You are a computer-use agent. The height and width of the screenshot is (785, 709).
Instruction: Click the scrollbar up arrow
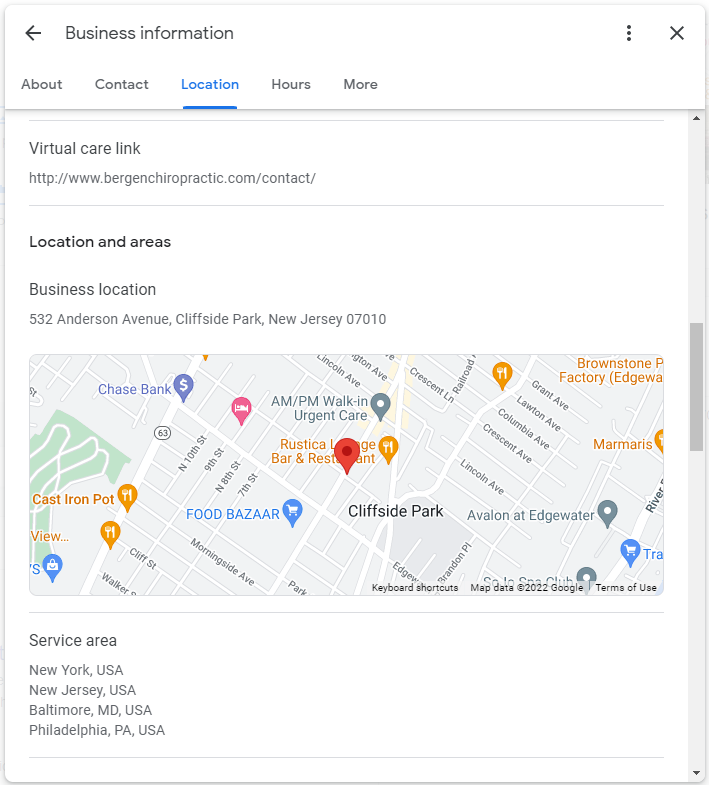696,118
